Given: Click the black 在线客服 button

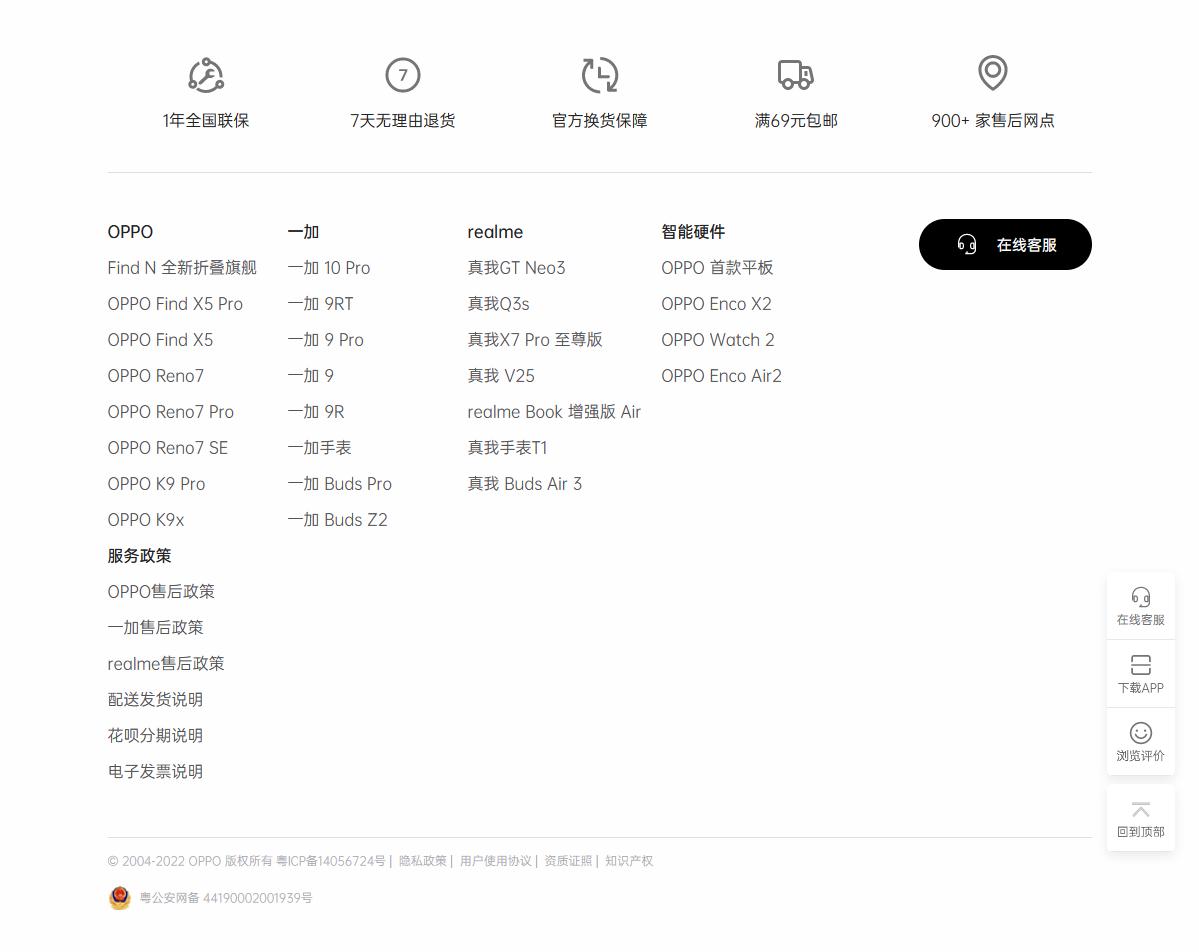Looking at the screenshot, I should [1004, 244].
